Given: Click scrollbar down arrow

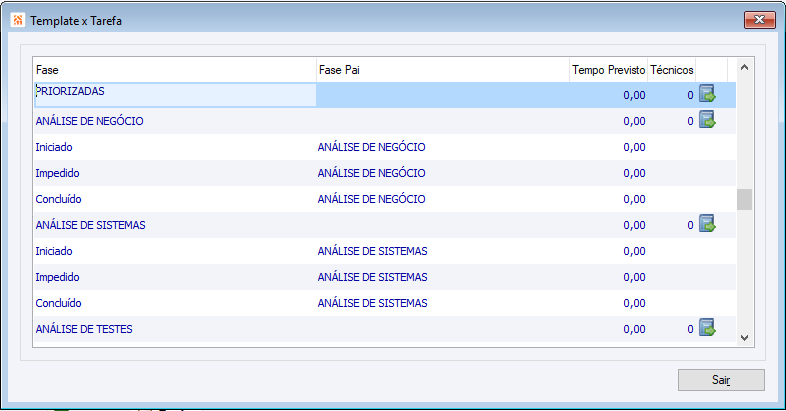Looking at the screenshot, I should (744, 338).
